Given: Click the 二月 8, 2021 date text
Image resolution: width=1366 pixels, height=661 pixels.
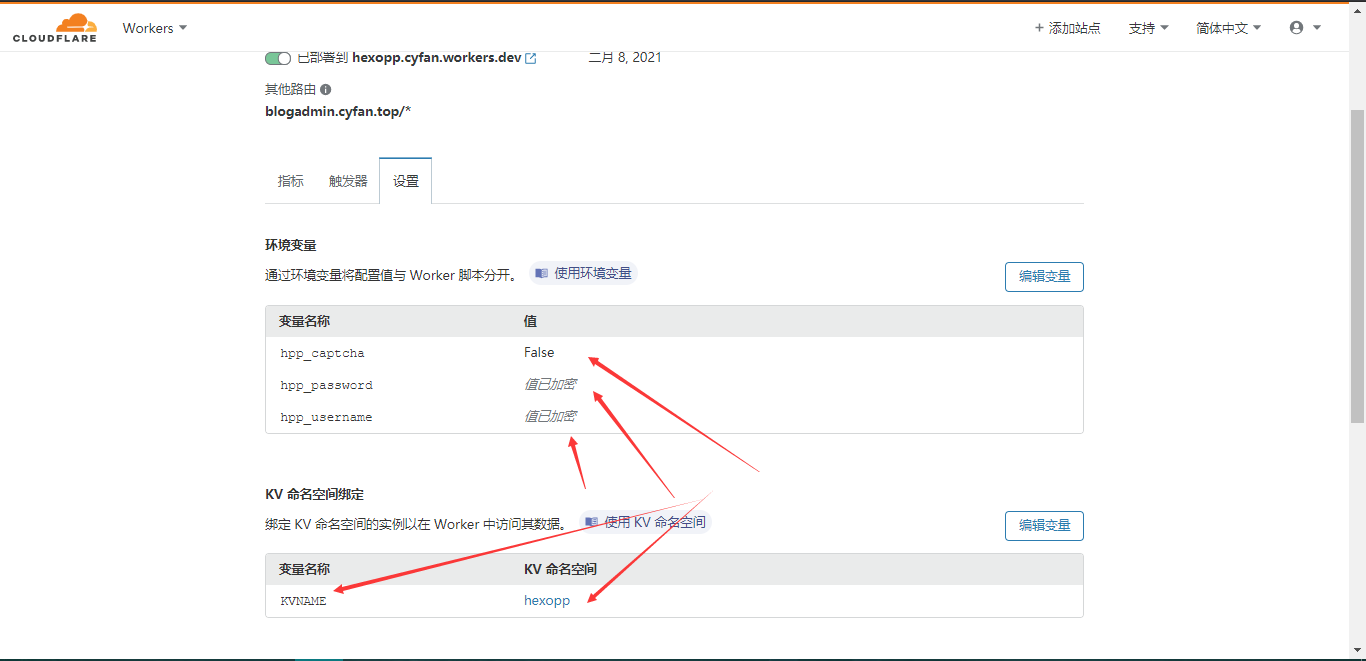Looking at the screenshot, I should 625,58.
